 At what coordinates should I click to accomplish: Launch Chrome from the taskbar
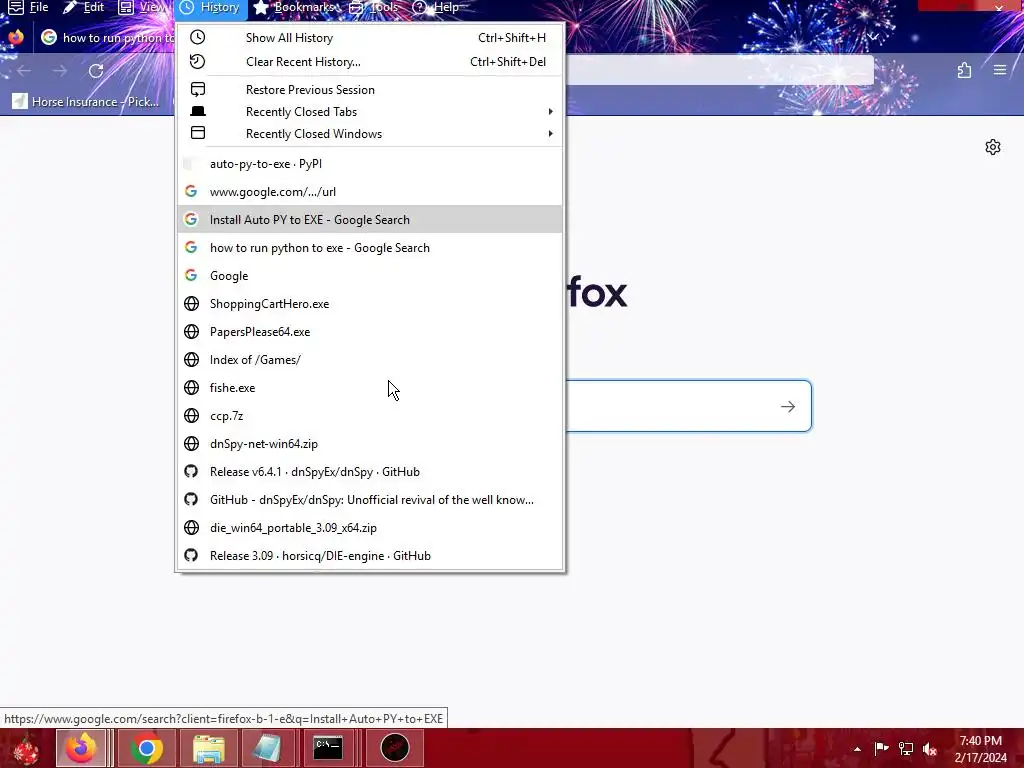coord(146,748)
